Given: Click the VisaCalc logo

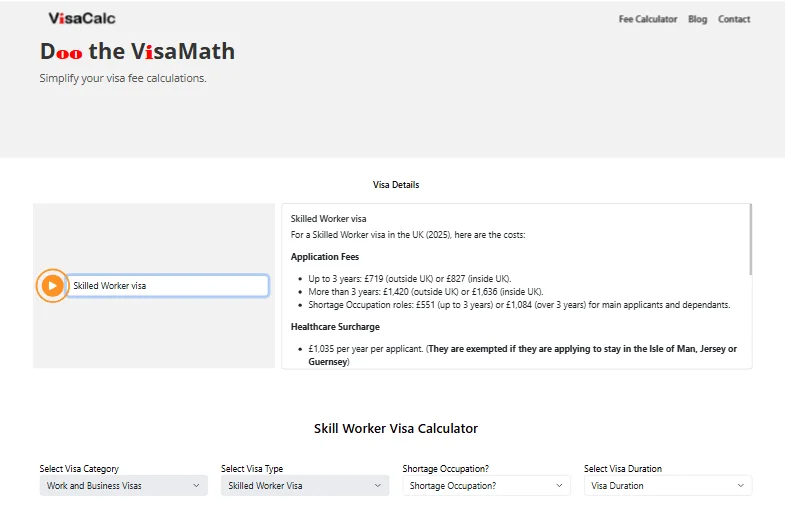Looking at the screenshot, I should (x=82, y=18).
